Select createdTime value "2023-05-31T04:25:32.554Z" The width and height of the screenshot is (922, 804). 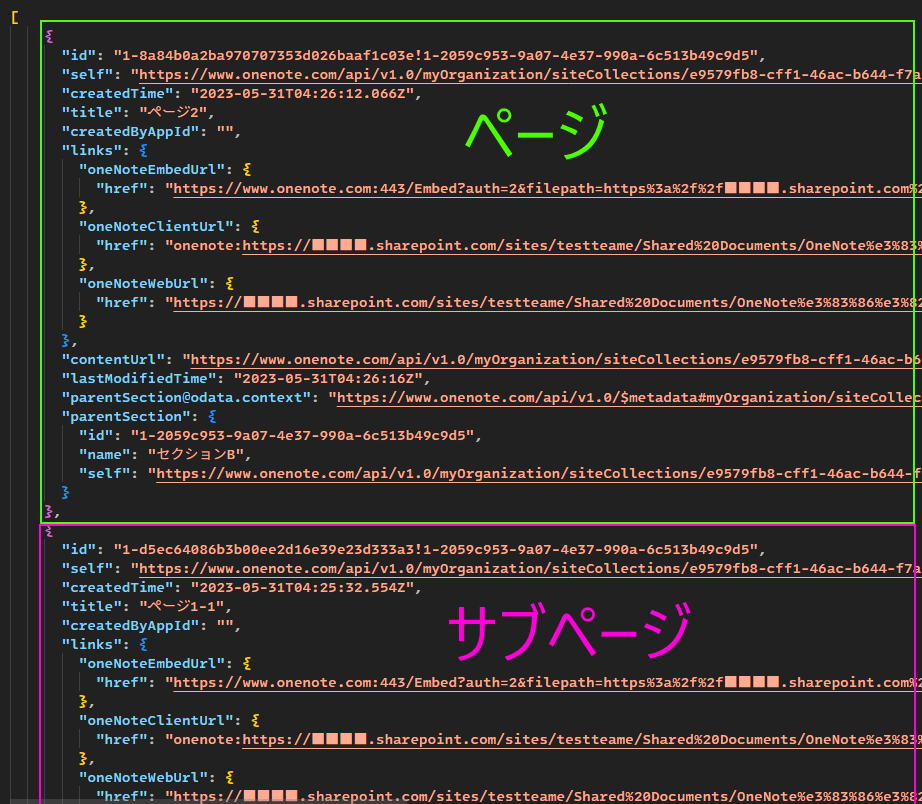302,588
